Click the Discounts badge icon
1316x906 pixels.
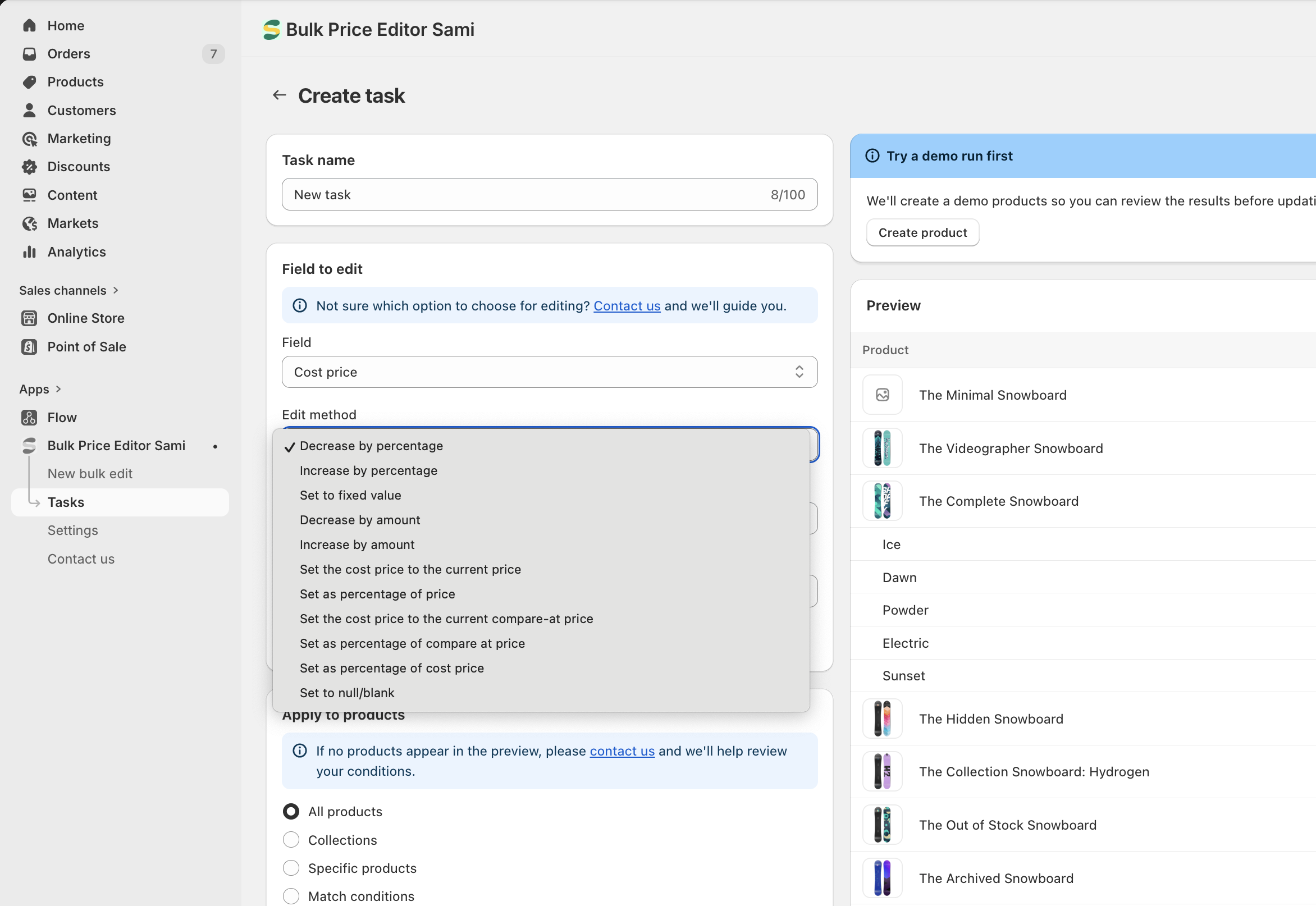click(x=30, y=166)
